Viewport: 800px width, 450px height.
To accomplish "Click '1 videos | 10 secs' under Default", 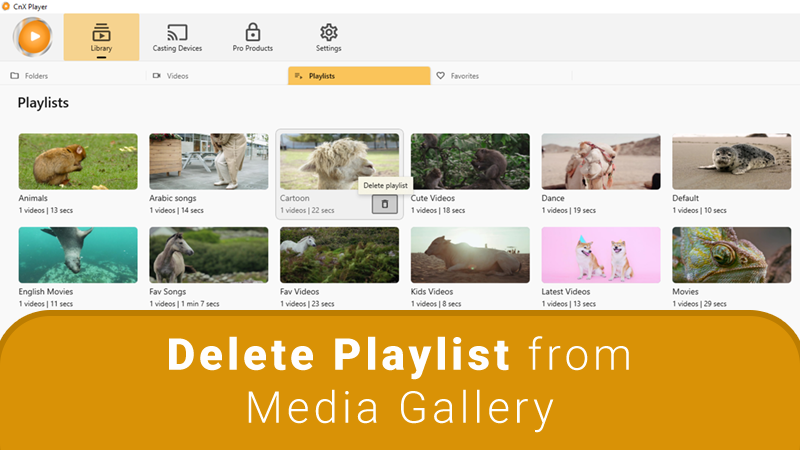I will [x=699, y=210].
